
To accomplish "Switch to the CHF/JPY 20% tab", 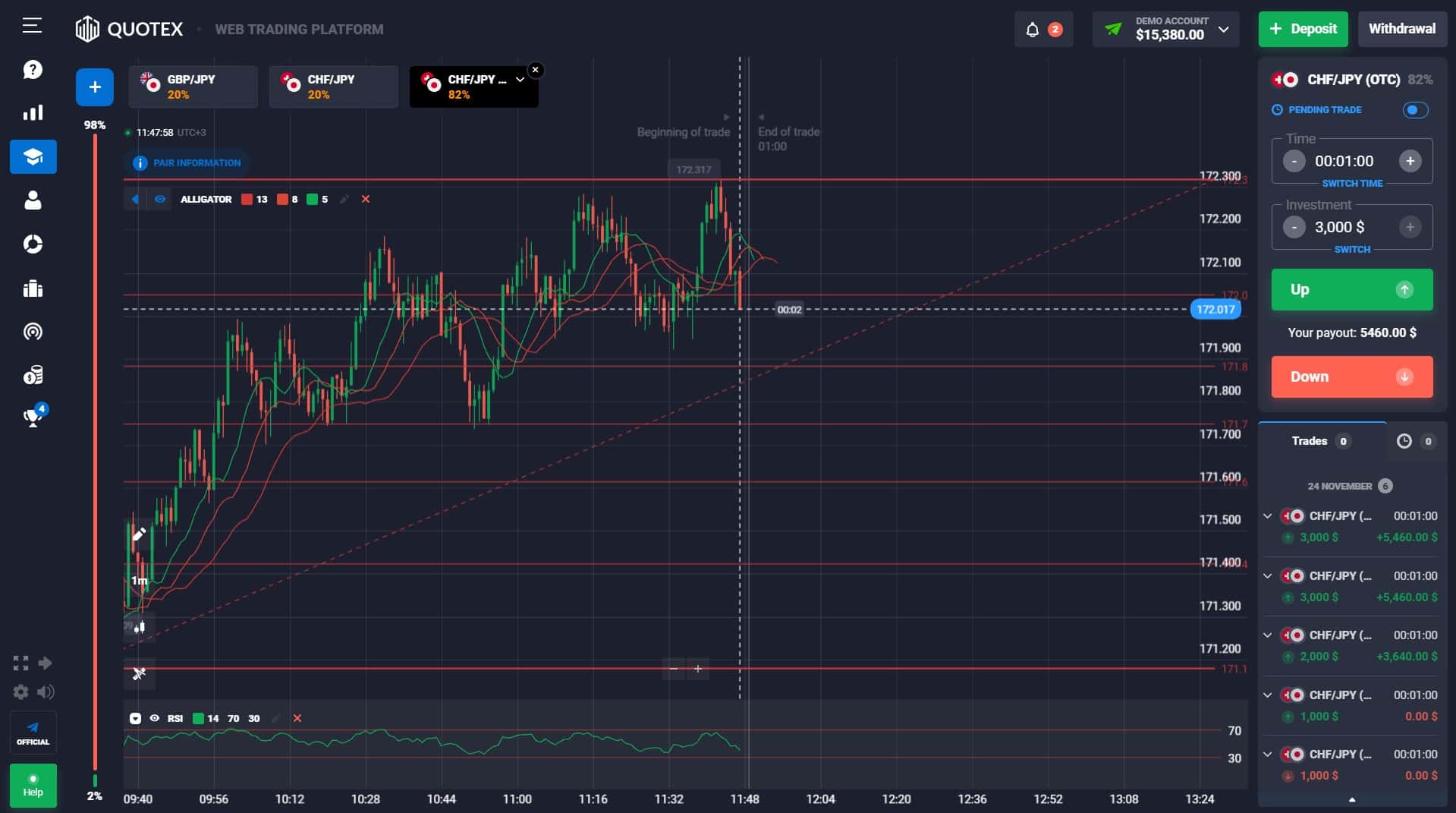I will (x=334, y=87).
